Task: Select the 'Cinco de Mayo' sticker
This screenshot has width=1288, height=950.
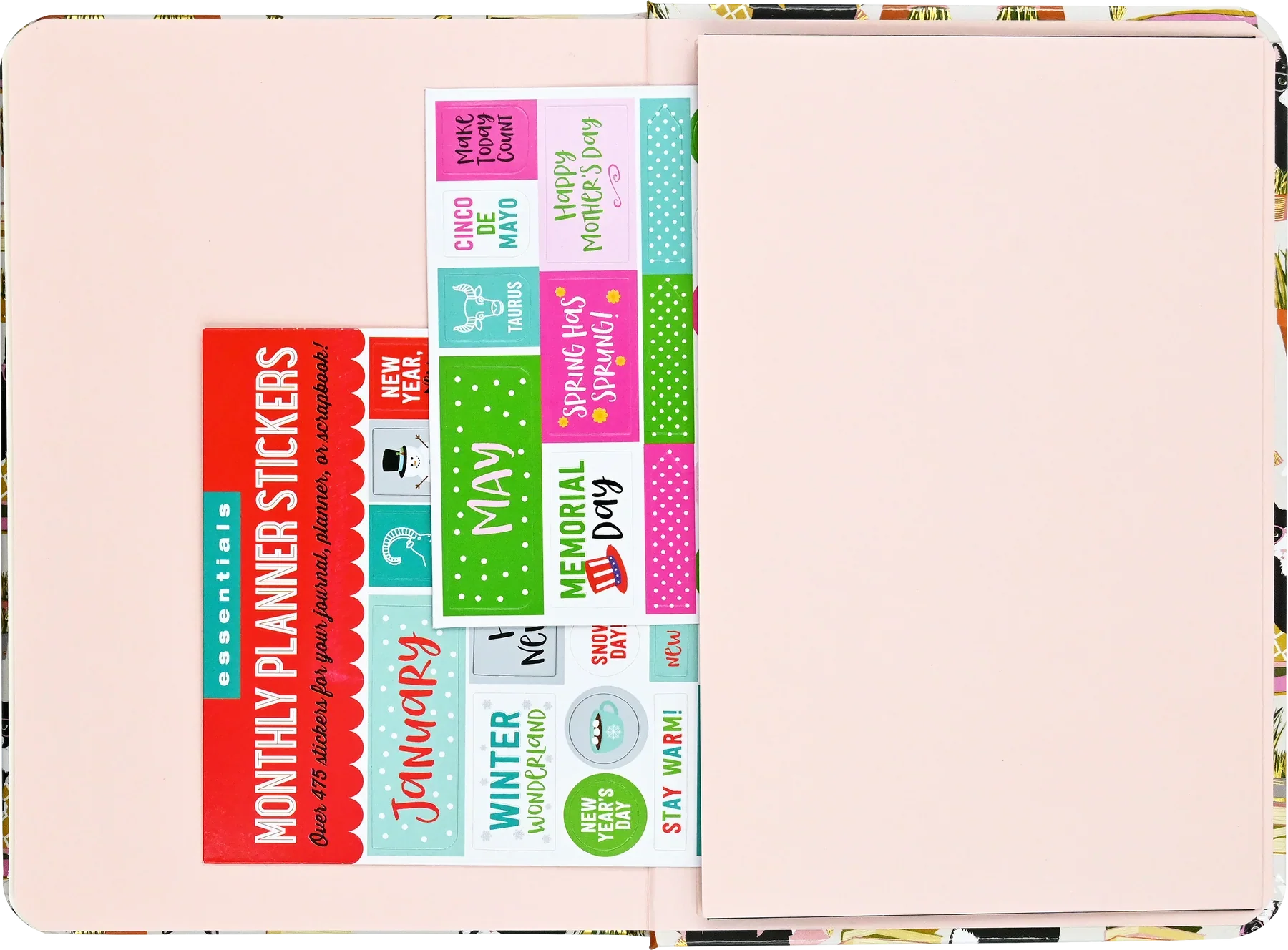Action: (x=487, y=223)
